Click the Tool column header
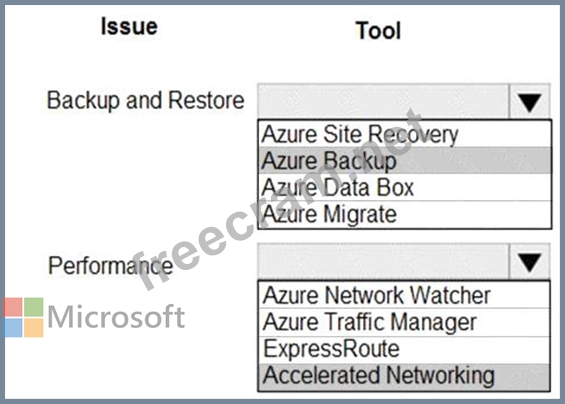Viewport: 565px width, 404px height. tap(378, 31)
